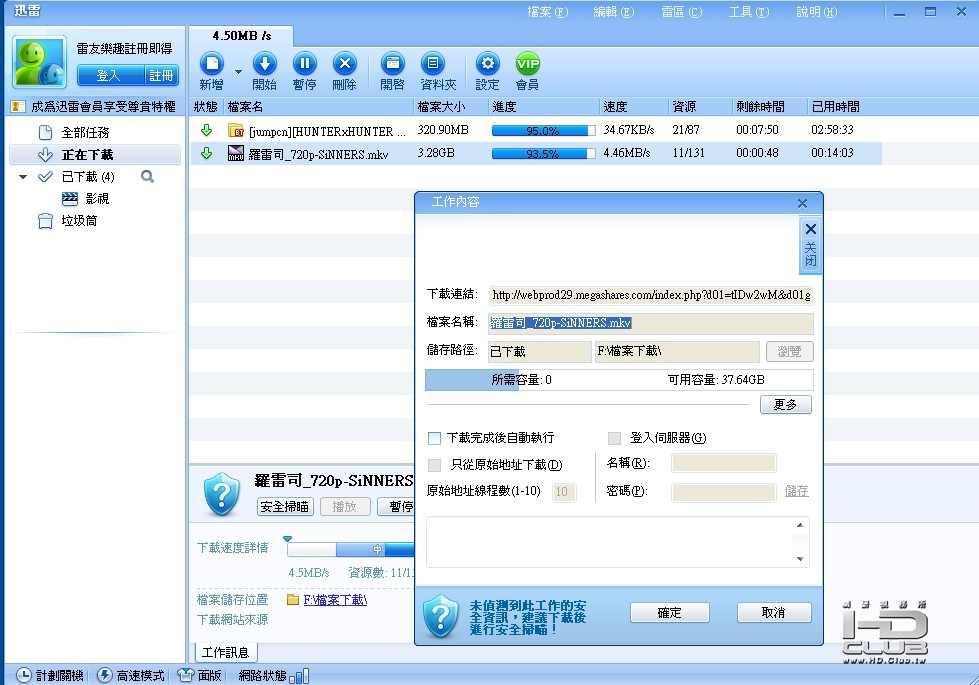Click the 儲存 link beside password
This screenshot has height=685, width=979.
pyautogui.click(x=797, y=491)
